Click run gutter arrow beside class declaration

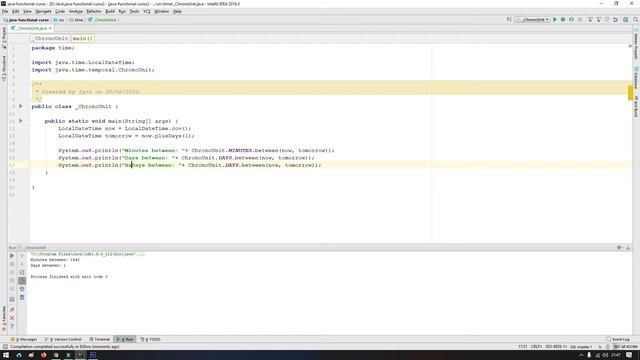tap(21, 106)
